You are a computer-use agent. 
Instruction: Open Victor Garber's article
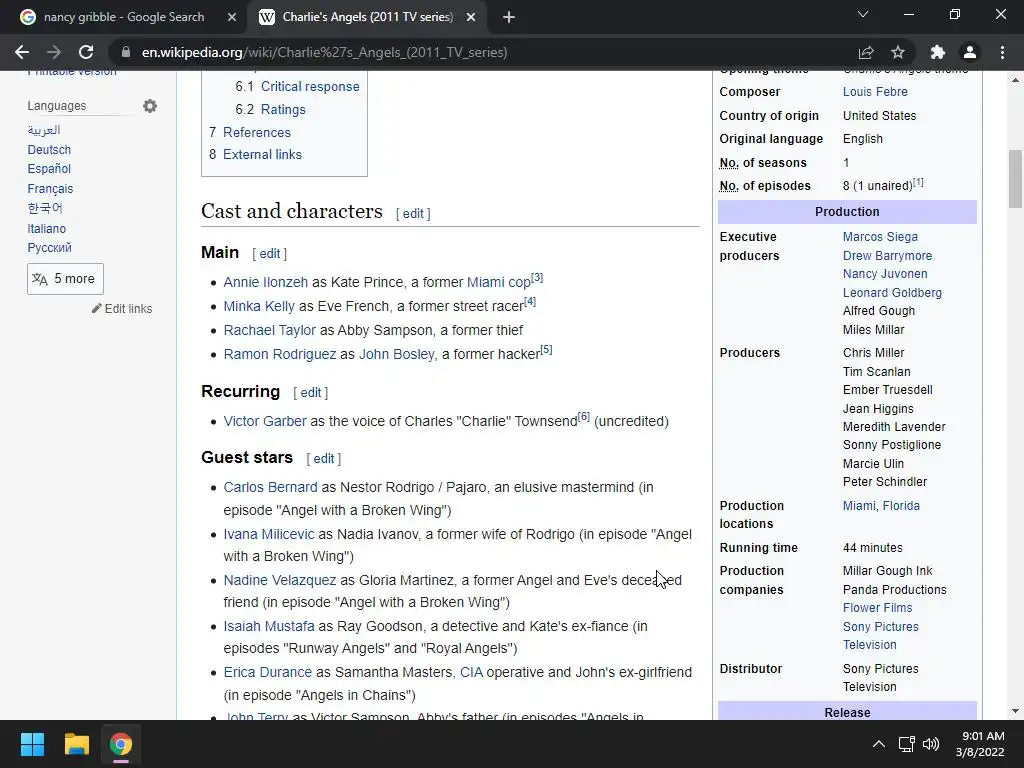(x=264, y=421)
